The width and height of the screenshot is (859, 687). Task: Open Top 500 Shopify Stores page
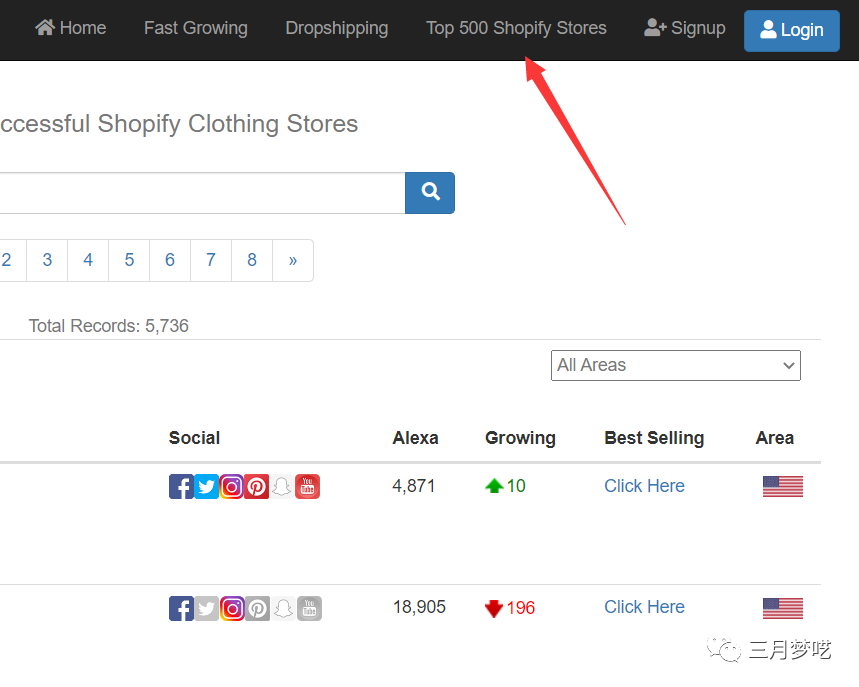coord(516,28)
